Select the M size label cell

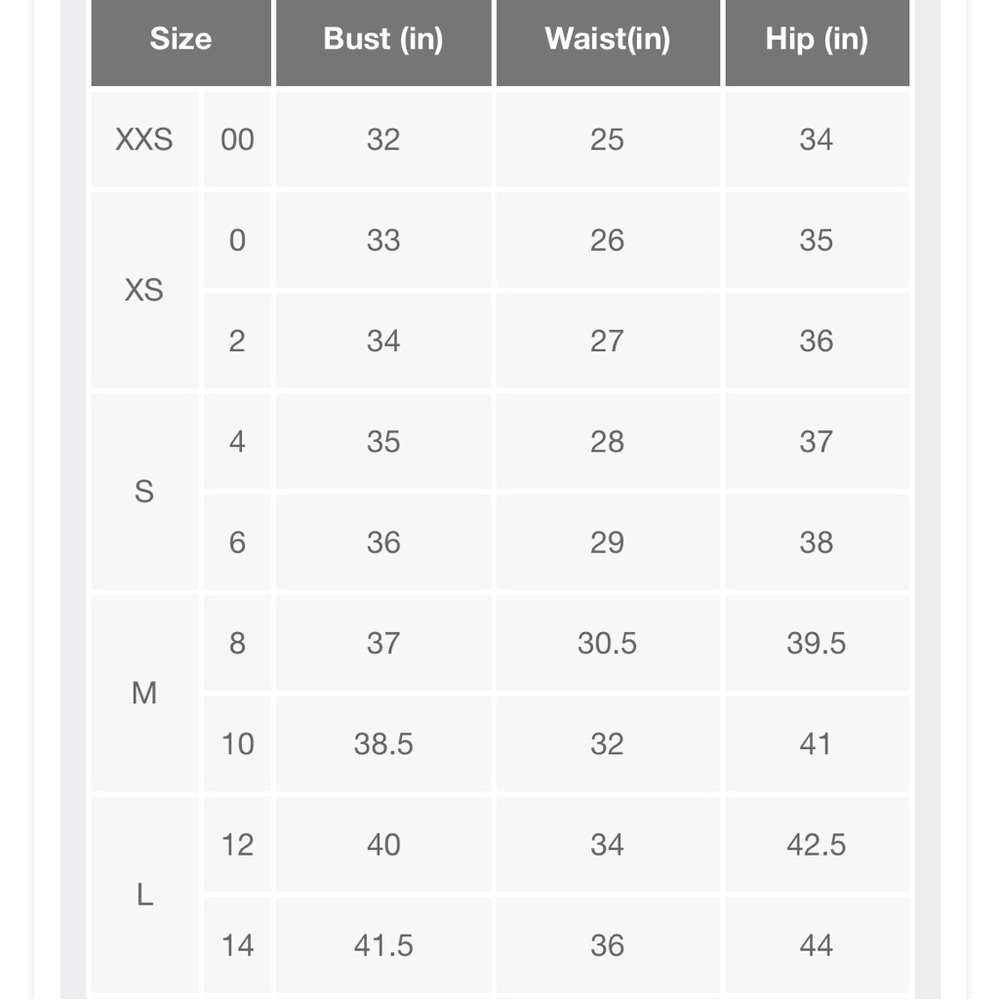[145, 693]
